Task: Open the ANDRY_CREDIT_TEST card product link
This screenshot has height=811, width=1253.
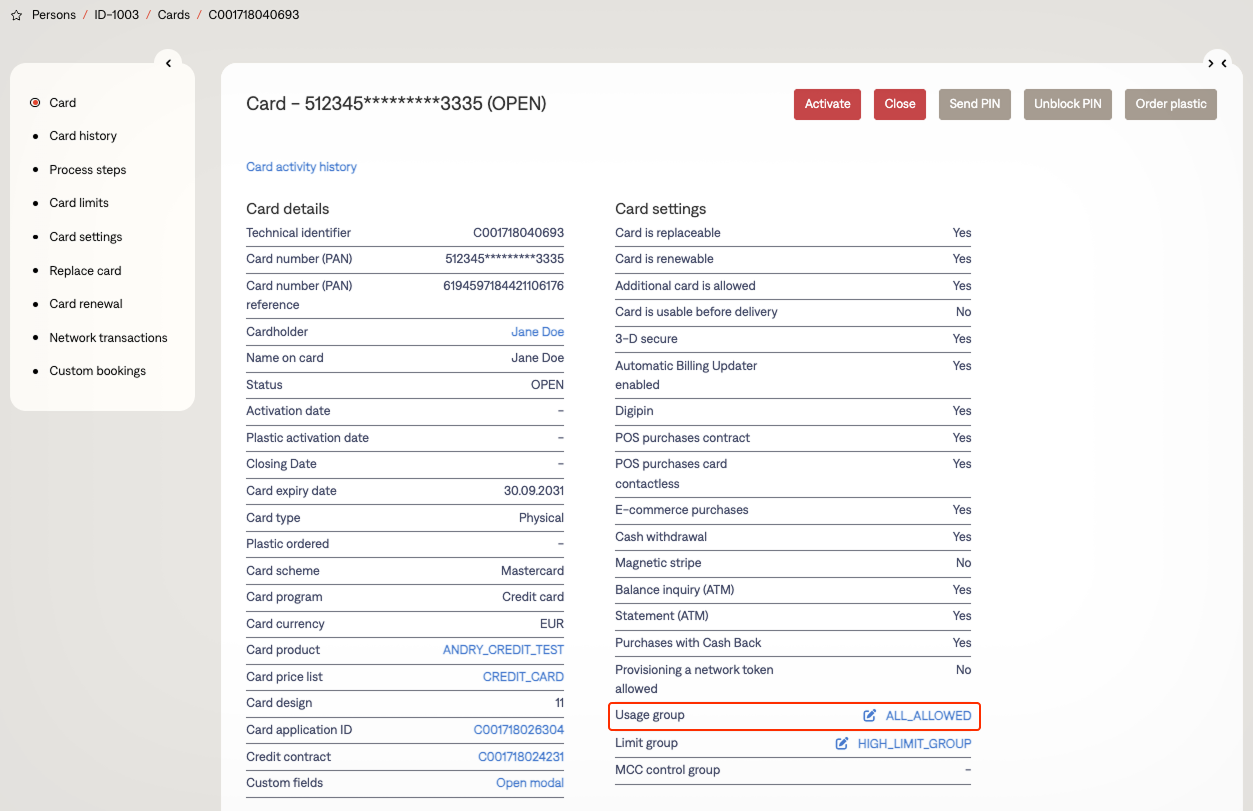Action: pyautogui.click(x=503, y=650)
